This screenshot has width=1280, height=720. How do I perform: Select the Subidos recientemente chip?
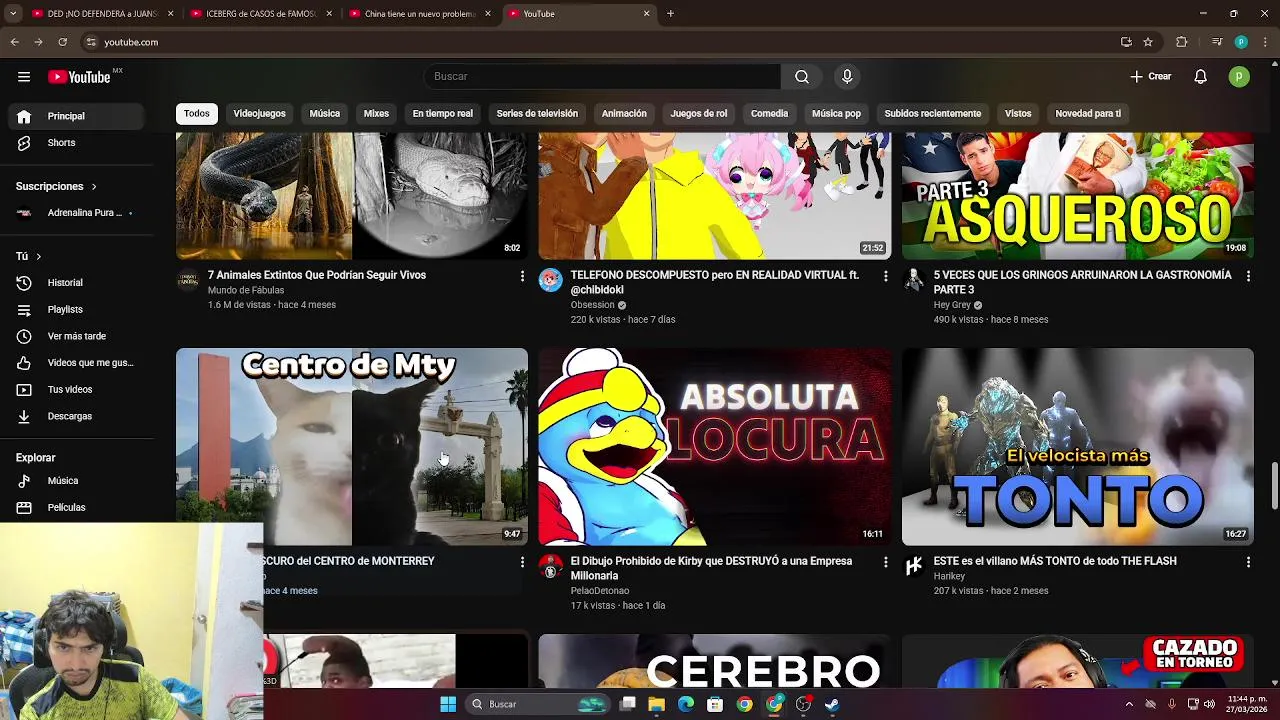pos(933,113)
